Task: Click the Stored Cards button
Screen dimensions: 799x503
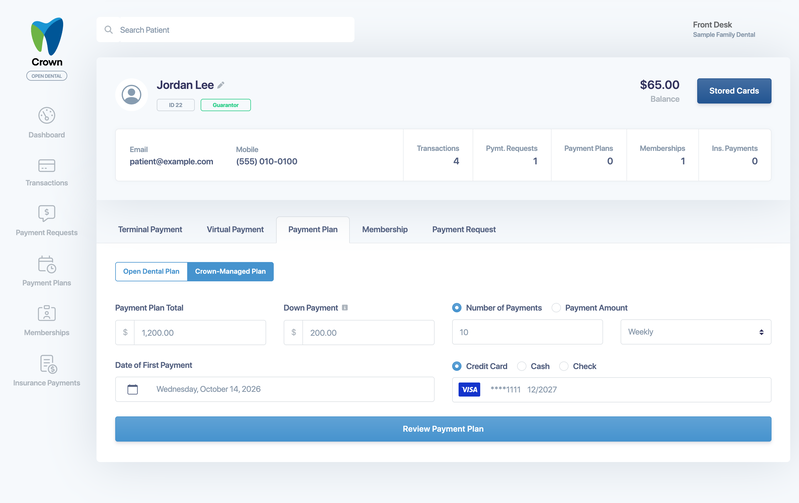Action: 734,91
